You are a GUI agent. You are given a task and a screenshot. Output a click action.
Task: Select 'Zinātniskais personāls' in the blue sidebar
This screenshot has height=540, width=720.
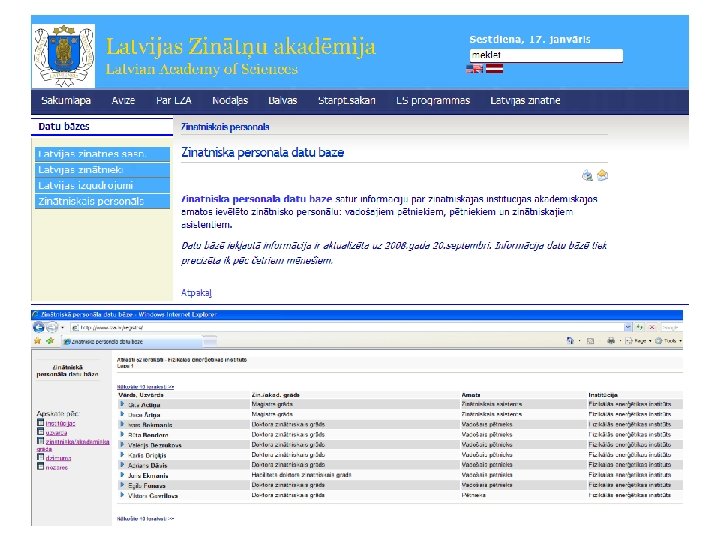[102, 201]
